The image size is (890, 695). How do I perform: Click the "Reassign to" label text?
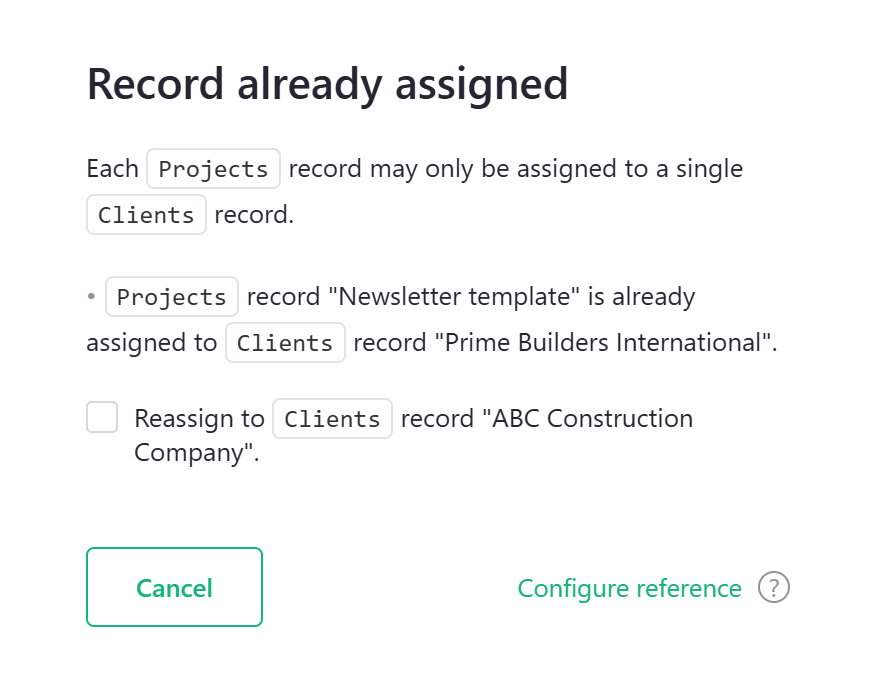(199, 418)
